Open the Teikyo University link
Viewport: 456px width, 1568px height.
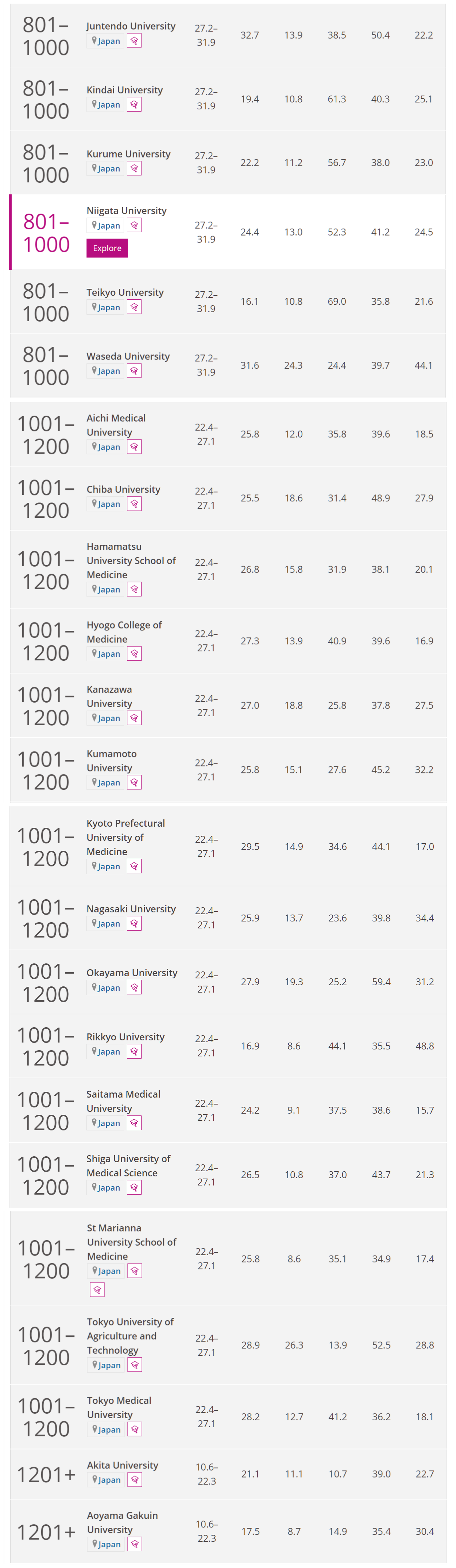tap(125, 292)
